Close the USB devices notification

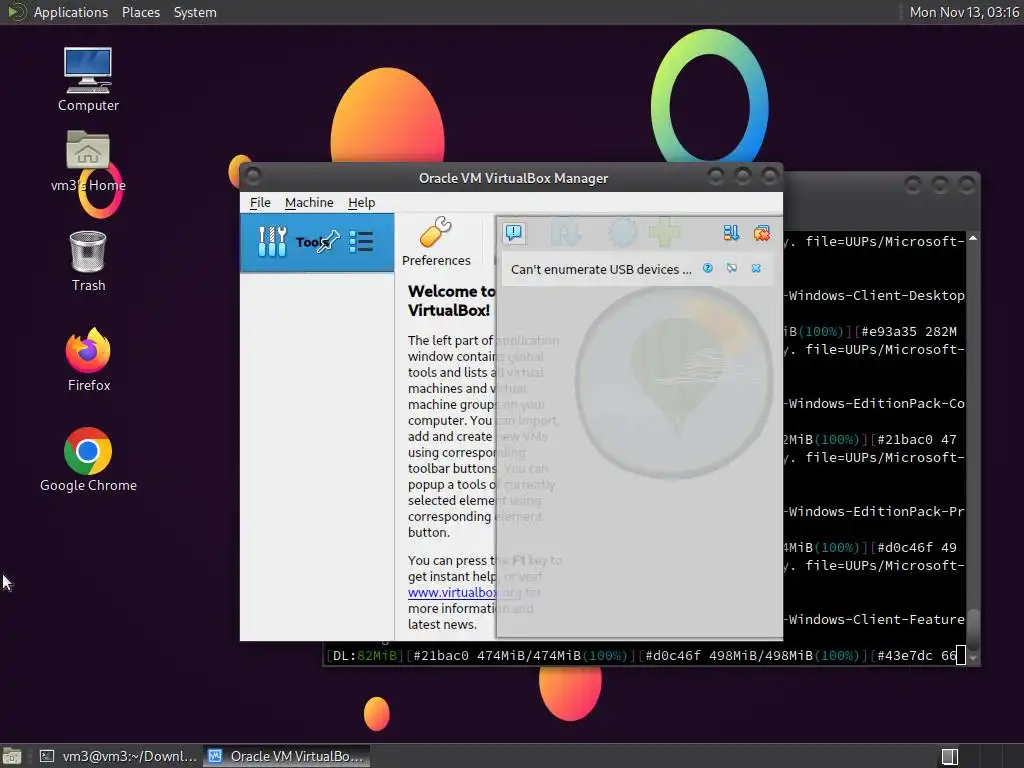[756, 268]
